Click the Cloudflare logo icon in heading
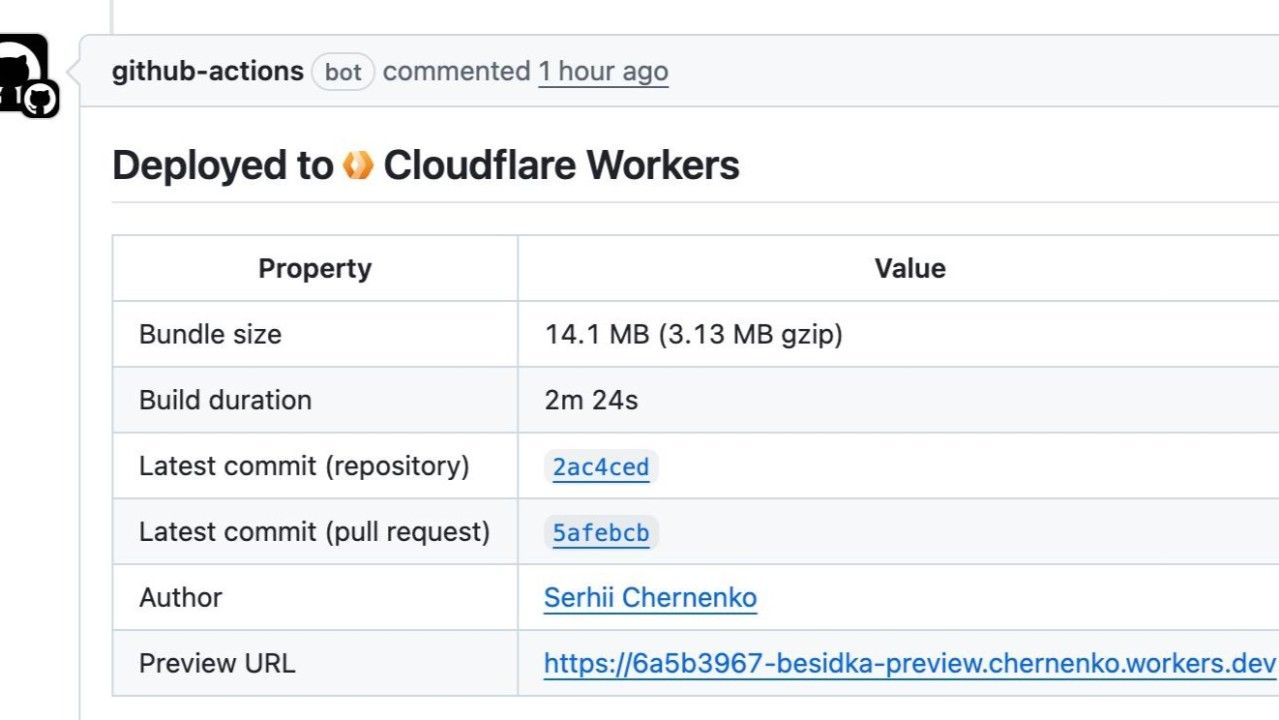Viewport: 1279px width, 720px height. (x=358, y=165)
